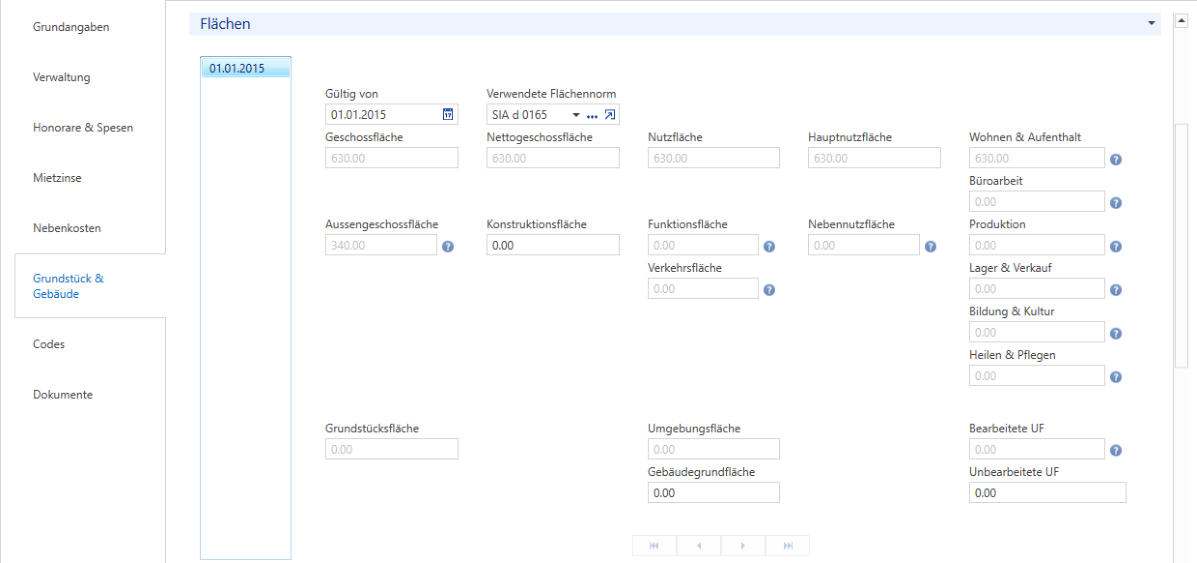Viewport: 1197px width, 563px height.
Task: Click the Wohnen & Aufenthalt value field
Action: (1037, 158)
